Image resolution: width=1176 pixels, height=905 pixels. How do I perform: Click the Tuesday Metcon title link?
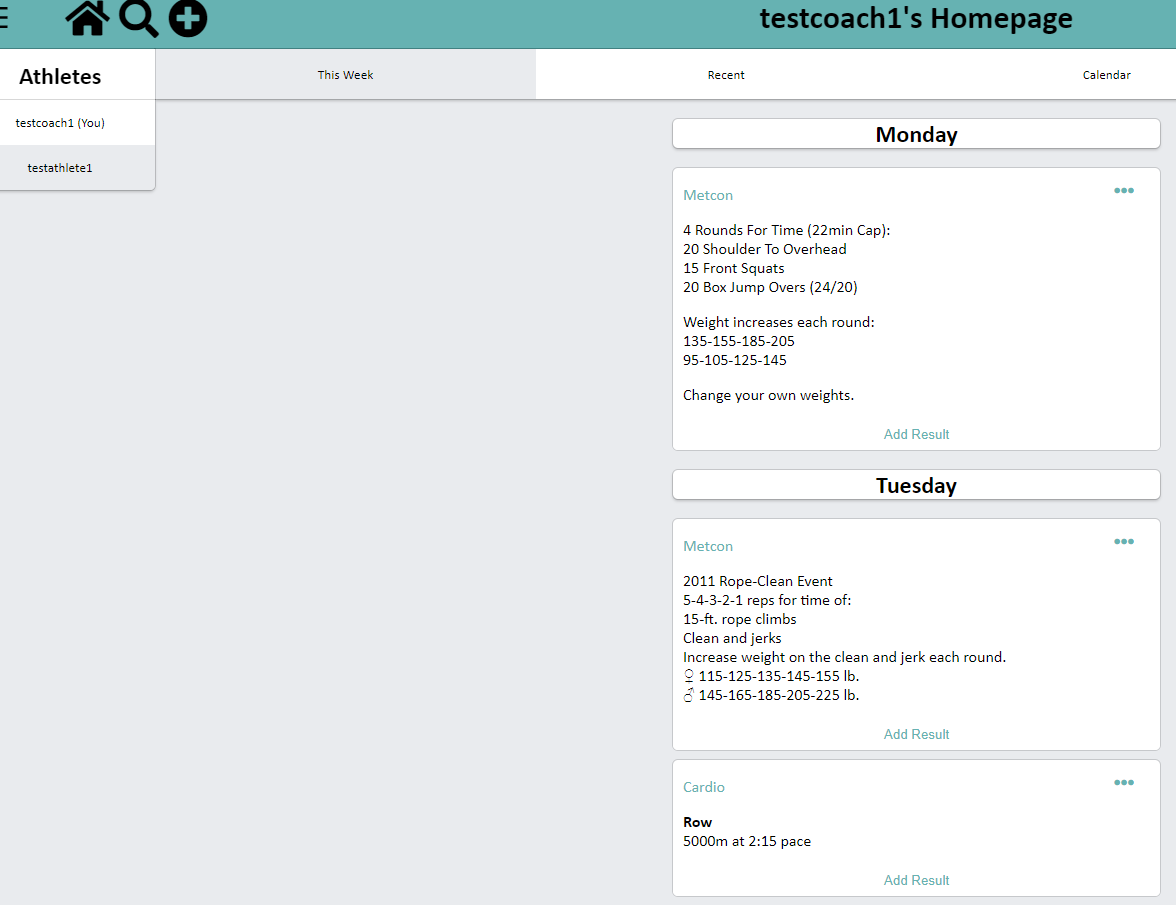[x=708, y=546]
